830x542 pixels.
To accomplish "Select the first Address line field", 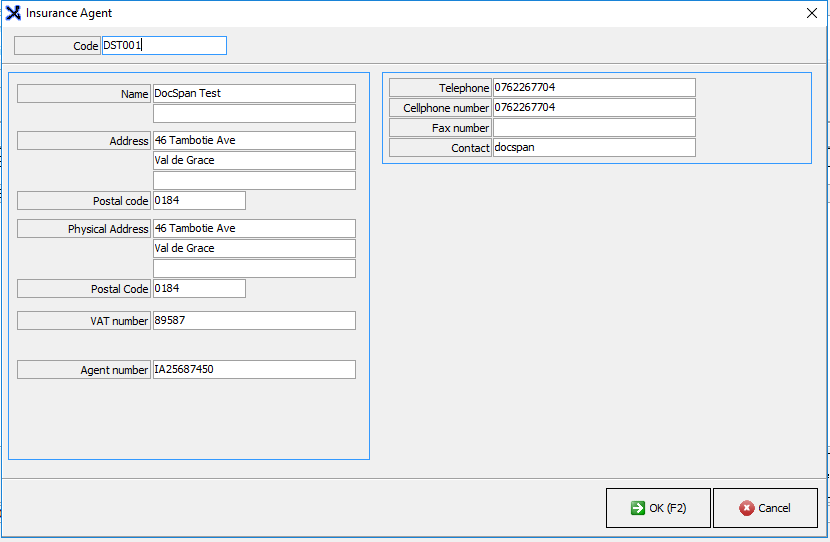I will coord(254,141).
